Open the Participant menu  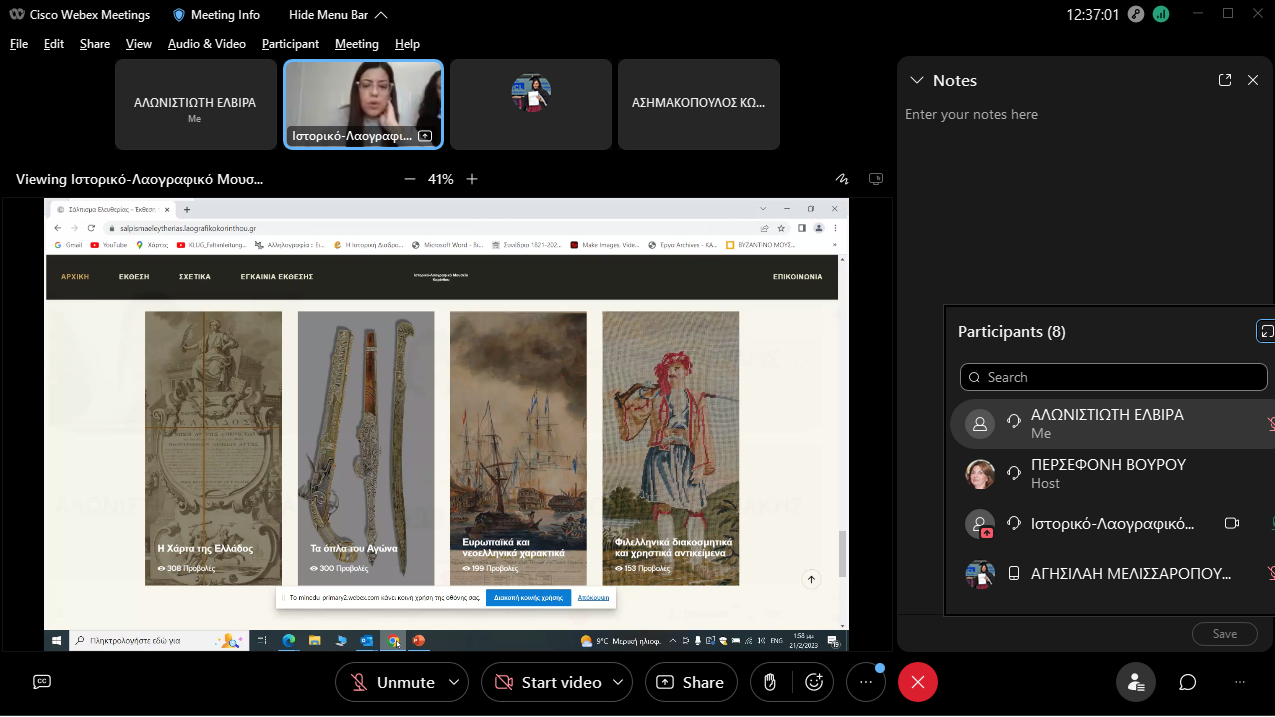point(290,44)
